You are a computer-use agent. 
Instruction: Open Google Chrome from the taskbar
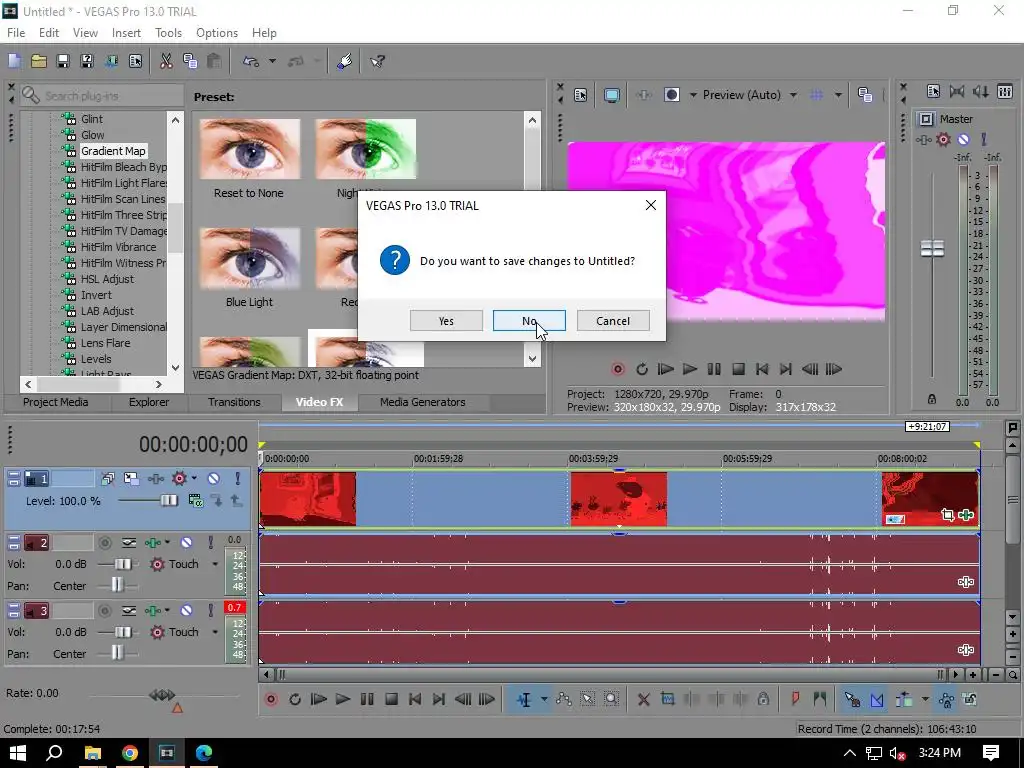click(130, 753)
